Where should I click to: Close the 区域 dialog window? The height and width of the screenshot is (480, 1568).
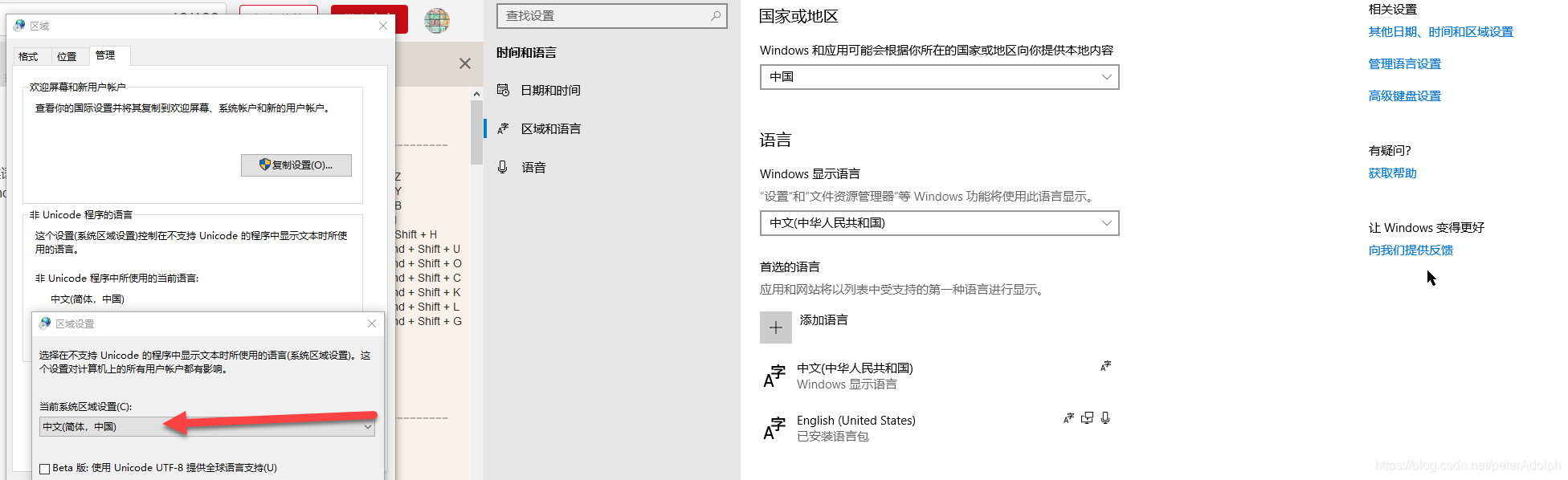coord(383,26)
